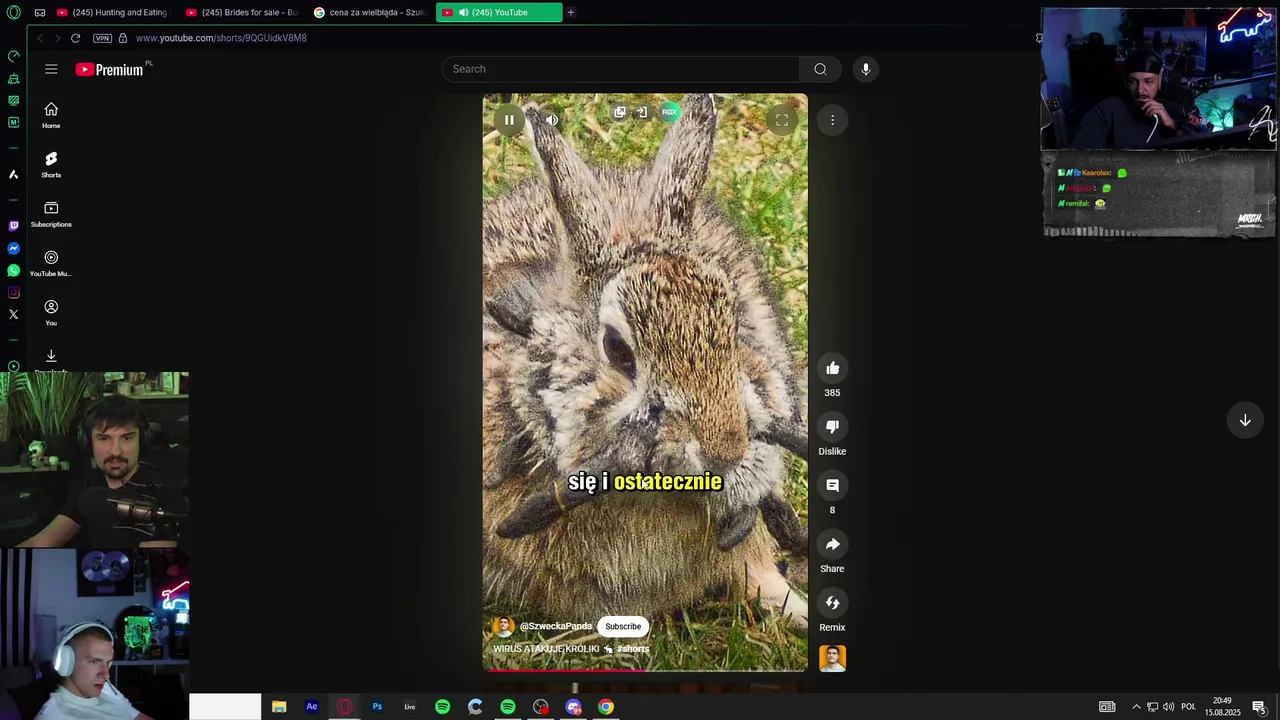This screenshot has height=720, width=1280.
Task: Open the You section in sidebar
Action: [51, 313]
